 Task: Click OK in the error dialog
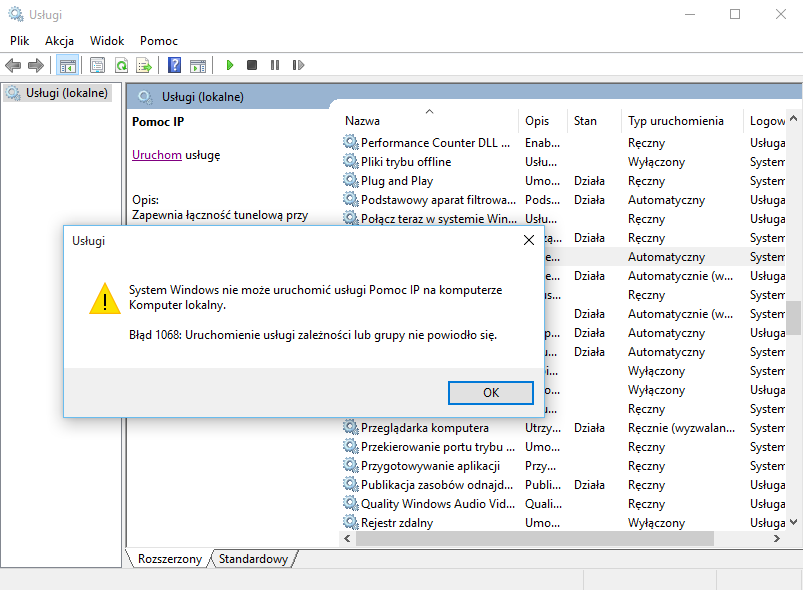(491, 393)
